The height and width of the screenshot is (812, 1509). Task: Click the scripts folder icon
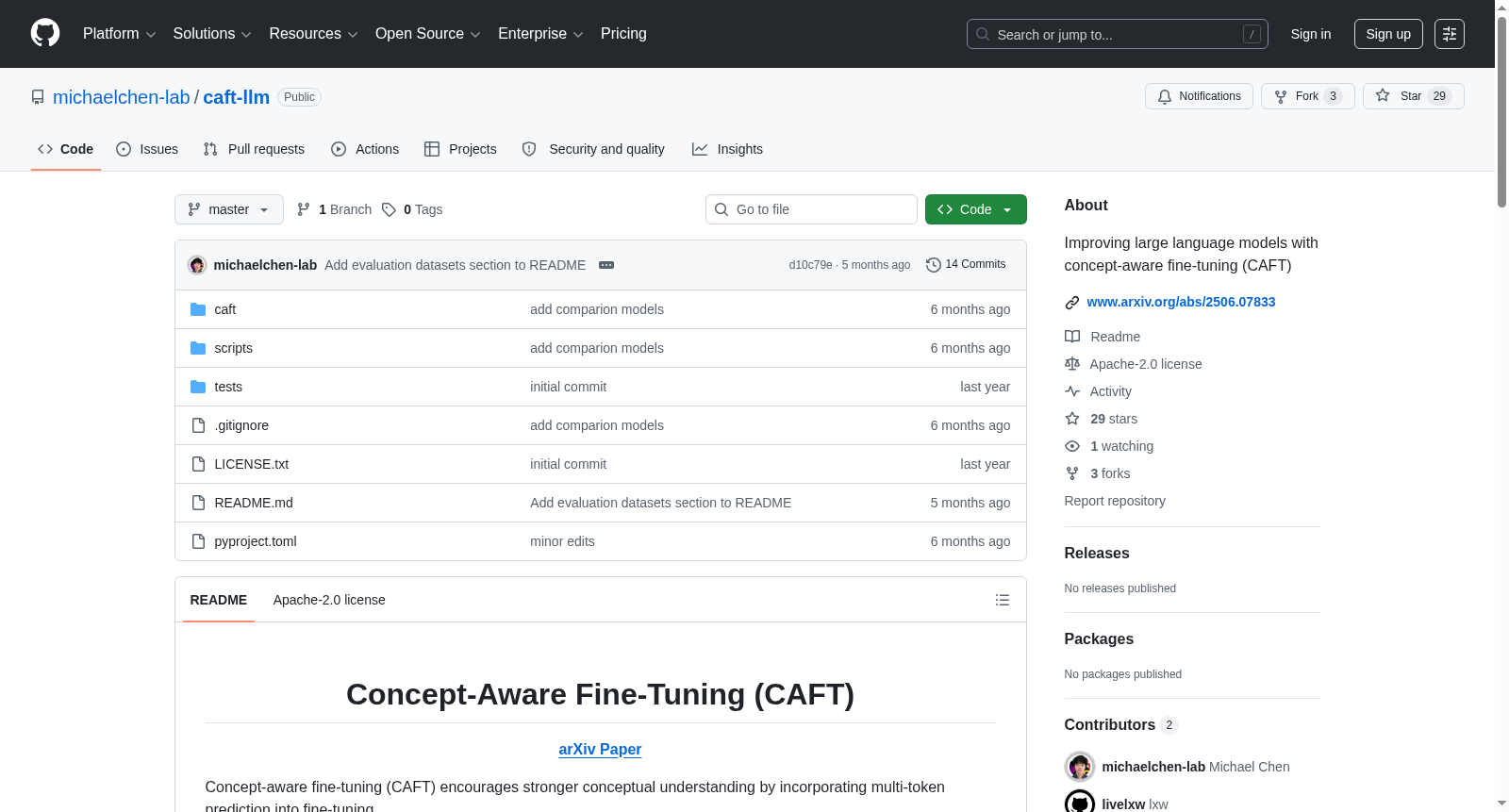(198, 348)
